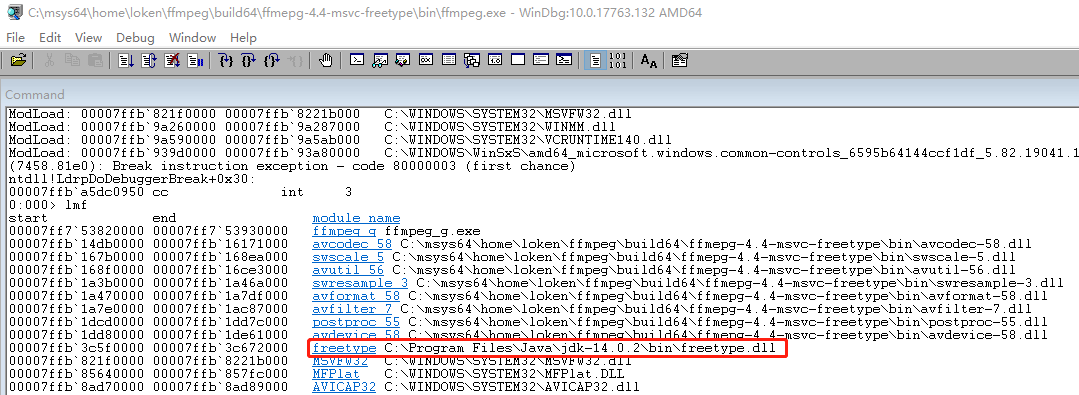Click the AVICAP32 module link
Image resolution: width=1079 pixels, height=395 pixels.
344,387
